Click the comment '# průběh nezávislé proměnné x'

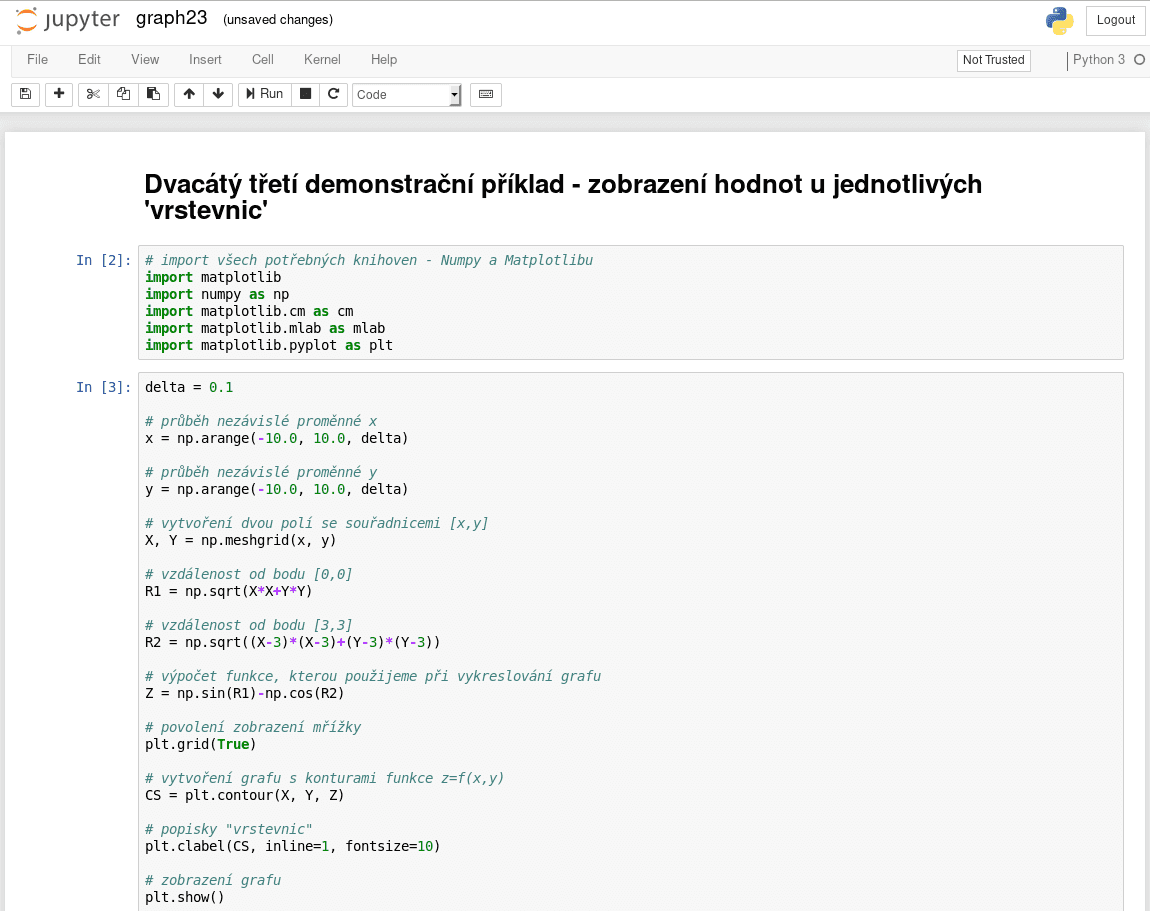click(261, 422)
